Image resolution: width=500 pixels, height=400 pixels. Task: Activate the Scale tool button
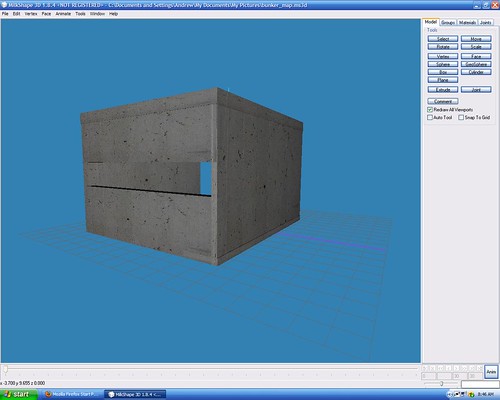[x=476, y=47]
